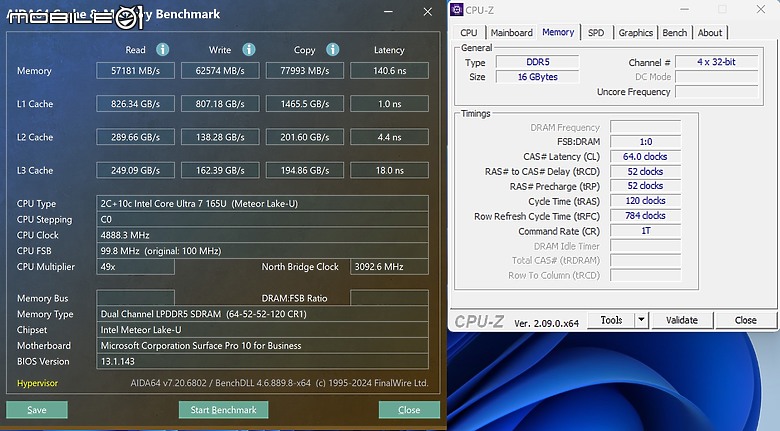Viewport: 780px width, 431px height.
Task: Click the empty Memory Bus field
Action: 135,298
